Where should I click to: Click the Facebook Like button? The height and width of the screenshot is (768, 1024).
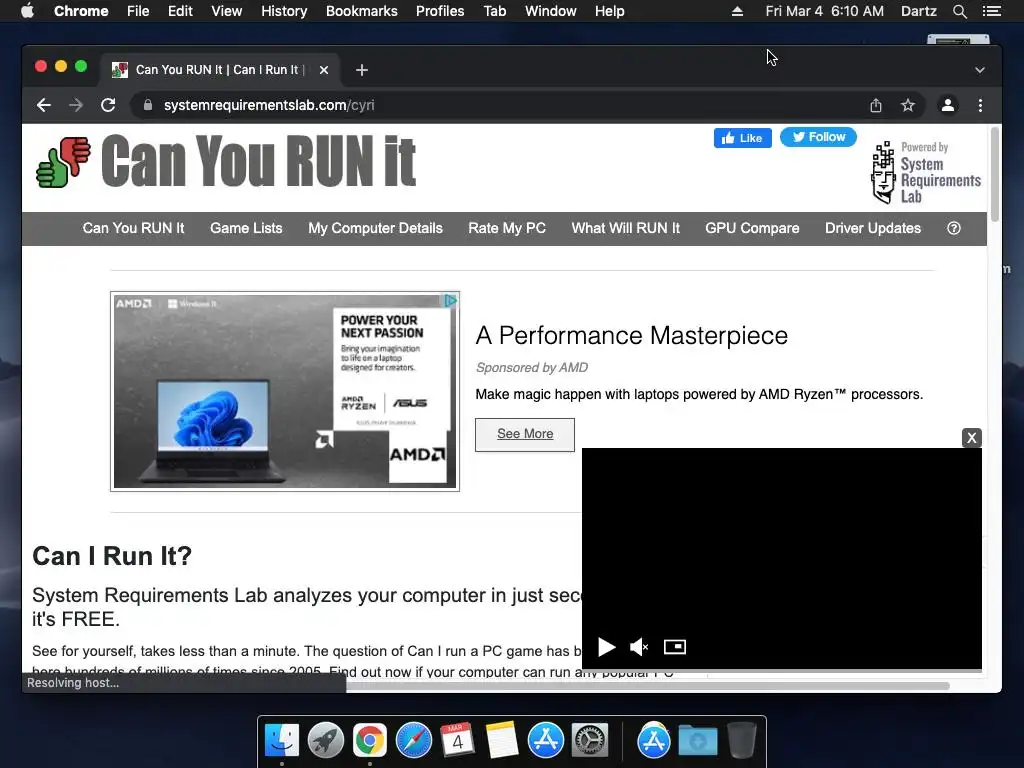click(743, 138)
